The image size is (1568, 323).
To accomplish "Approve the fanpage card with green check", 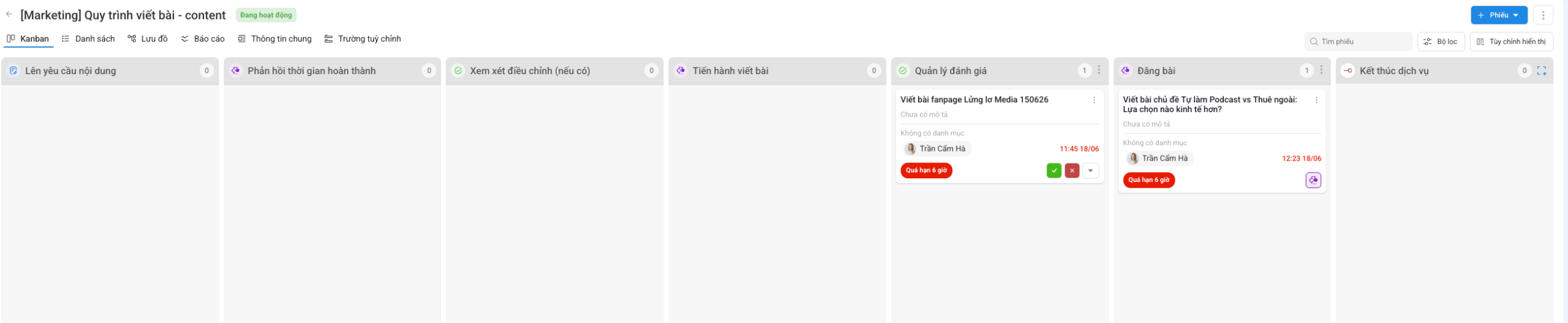I will coord(1054,170).
